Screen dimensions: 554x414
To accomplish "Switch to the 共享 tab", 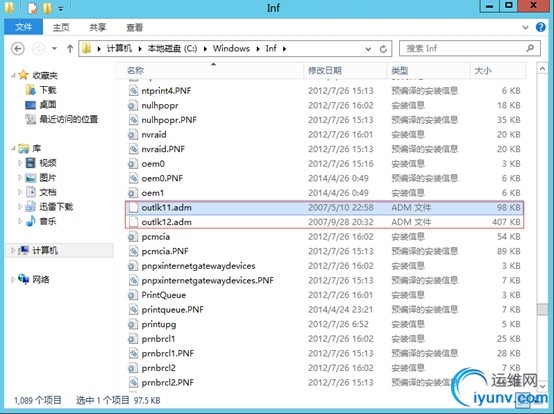I will point(98,27).
